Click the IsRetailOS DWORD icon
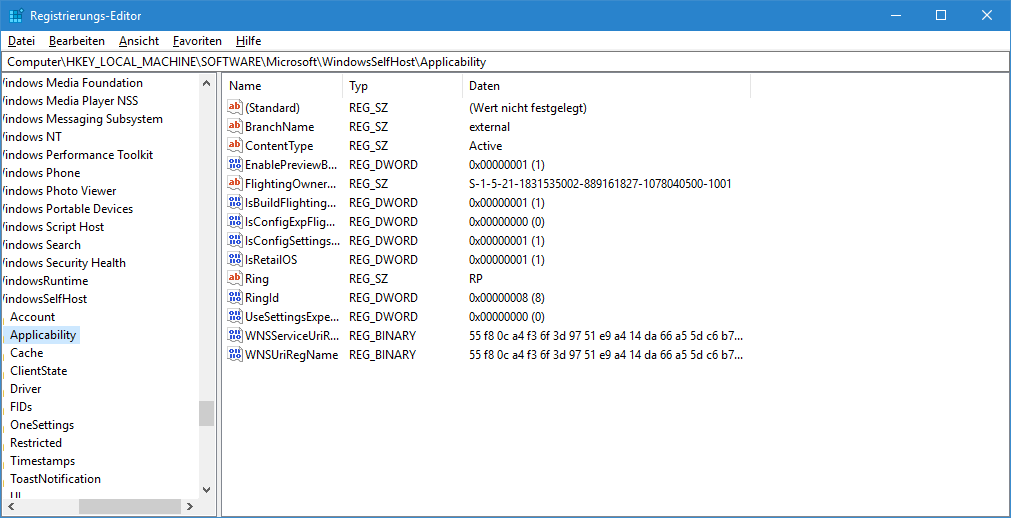The width and height of the screenshot is (1011, 518). click(235, 260)
